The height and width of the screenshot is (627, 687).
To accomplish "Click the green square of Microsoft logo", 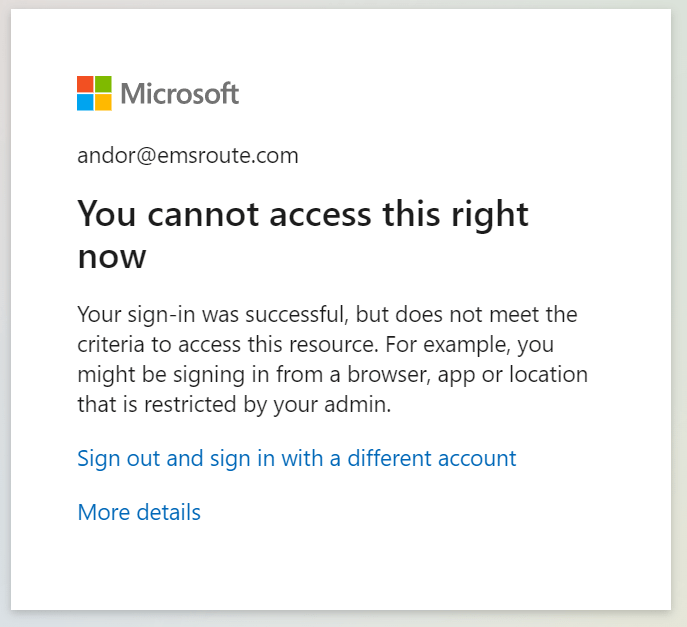I will [x=103, y=84].
